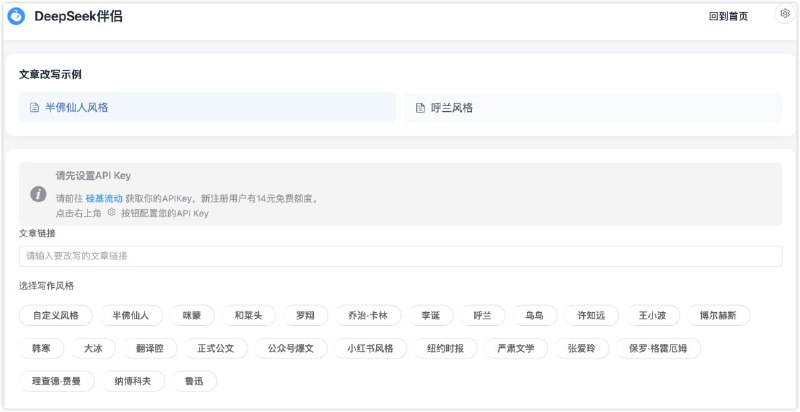Image resolution: width=800 pixels, height=412 pixels.
Task: Select the 李诞 style
Action: (431, 316)
